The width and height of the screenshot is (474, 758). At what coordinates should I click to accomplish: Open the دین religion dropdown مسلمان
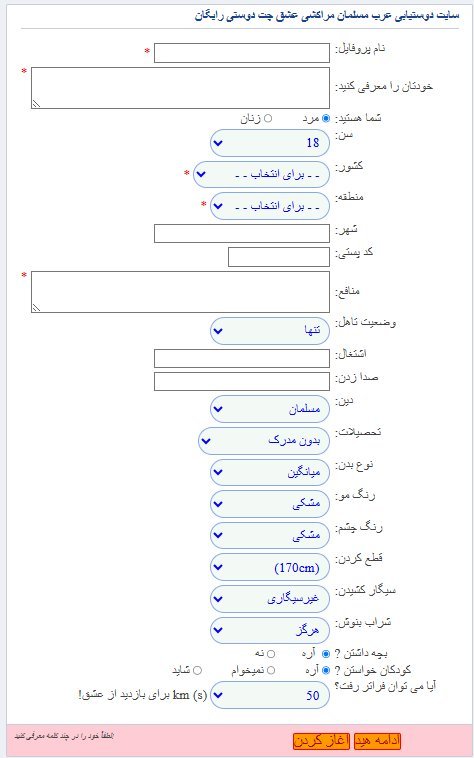tap(270, 409)
